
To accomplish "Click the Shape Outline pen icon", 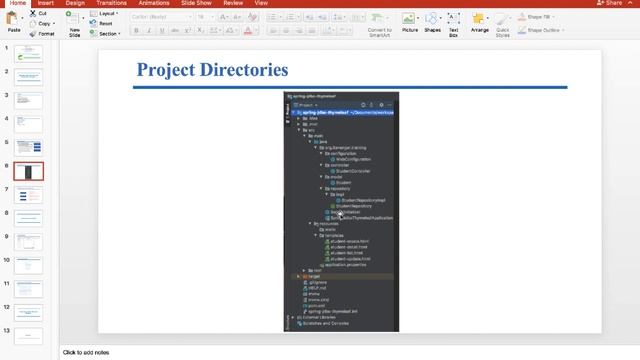I will tap(522, 30).
